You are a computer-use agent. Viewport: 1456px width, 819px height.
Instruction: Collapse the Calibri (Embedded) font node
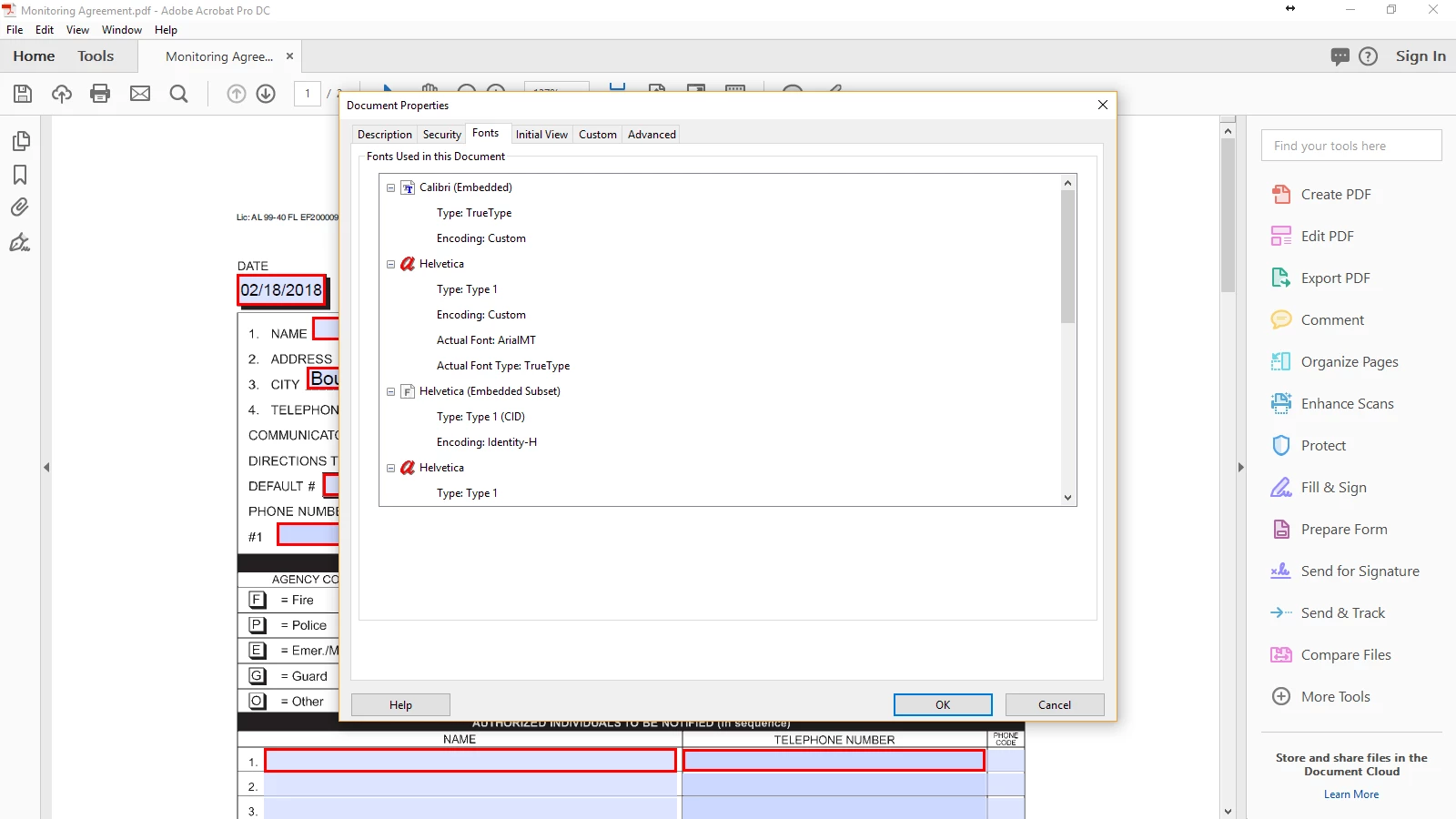(390, 187)
